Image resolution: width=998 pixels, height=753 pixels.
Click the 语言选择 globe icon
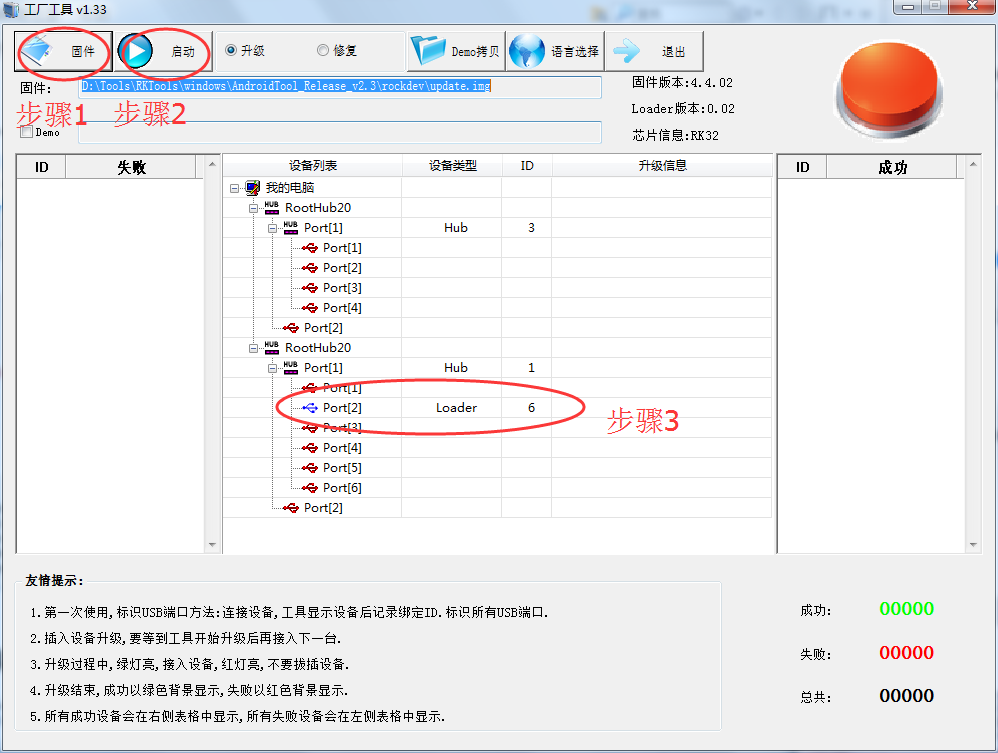click(527, 51)
